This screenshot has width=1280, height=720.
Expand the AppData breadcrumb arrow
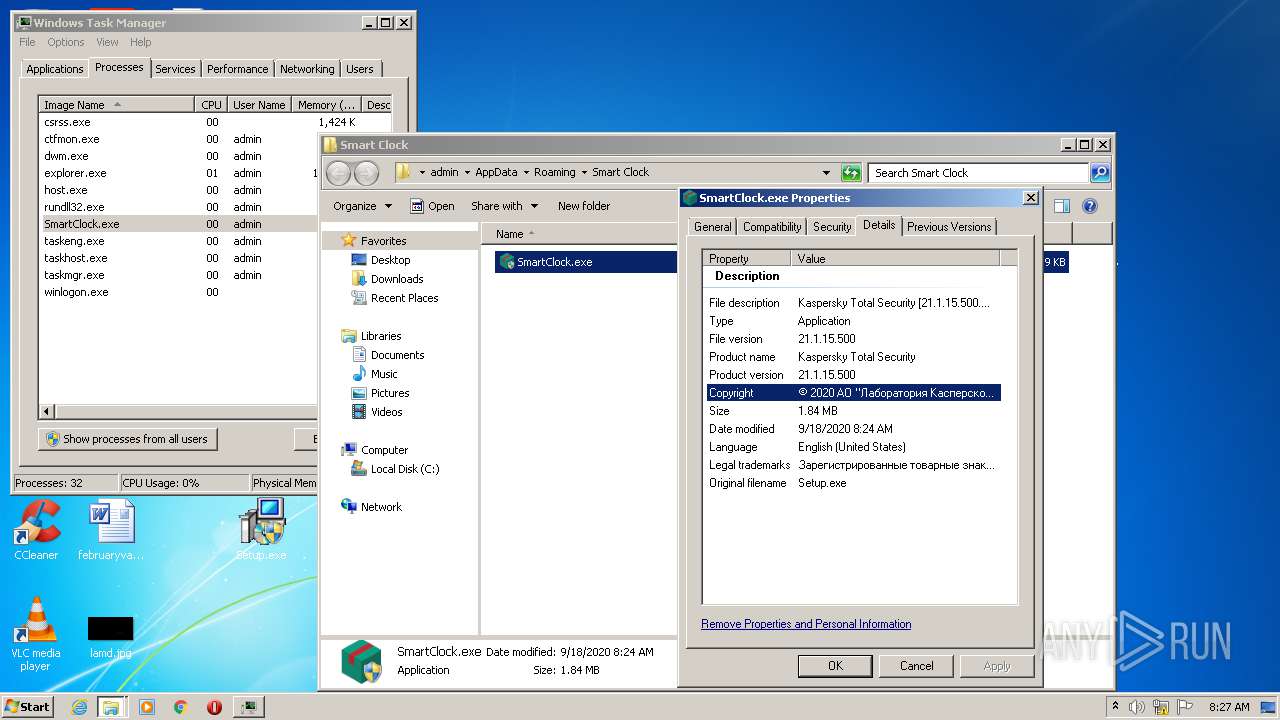tap(526, 173)
